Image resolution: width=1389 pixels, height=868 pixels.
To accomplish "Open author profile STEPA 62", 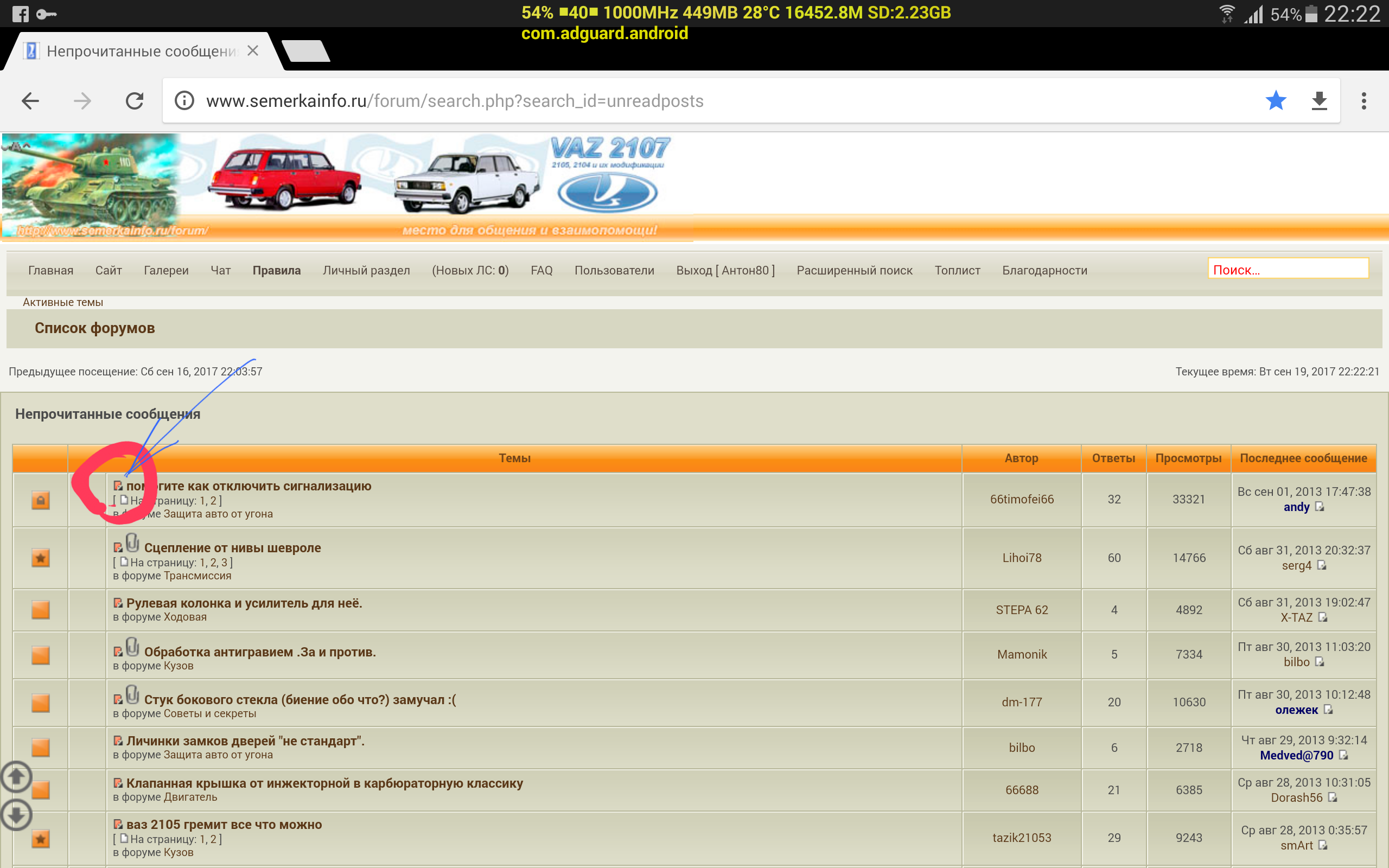I will coord(1021,610).
